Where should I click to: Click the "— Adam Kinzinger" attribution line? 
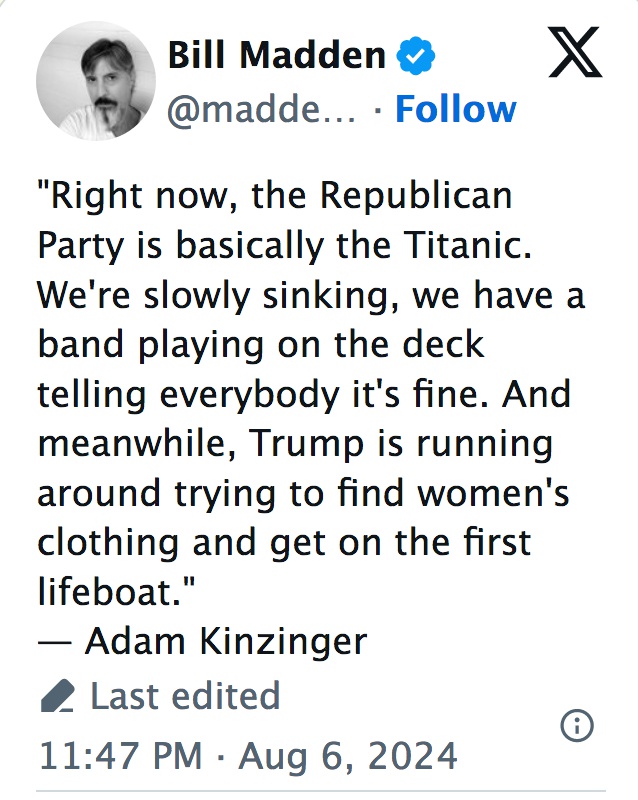(202, 640)
